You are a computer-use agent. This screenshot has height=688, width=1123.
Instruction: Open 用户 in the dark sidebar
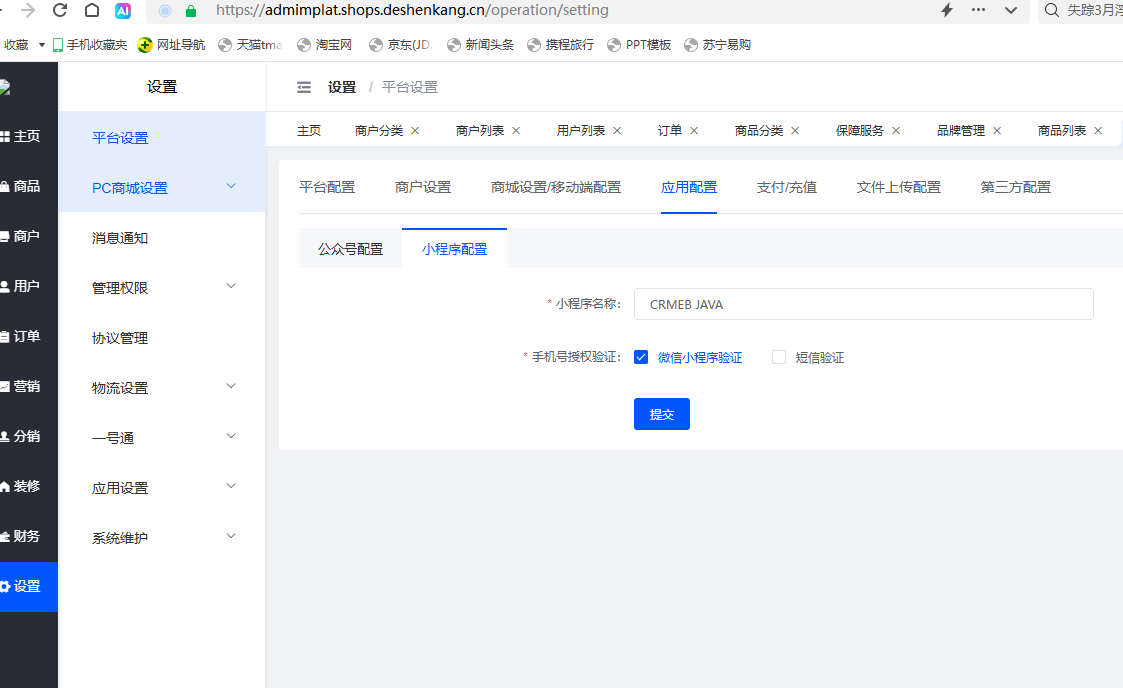coord(27,286)
